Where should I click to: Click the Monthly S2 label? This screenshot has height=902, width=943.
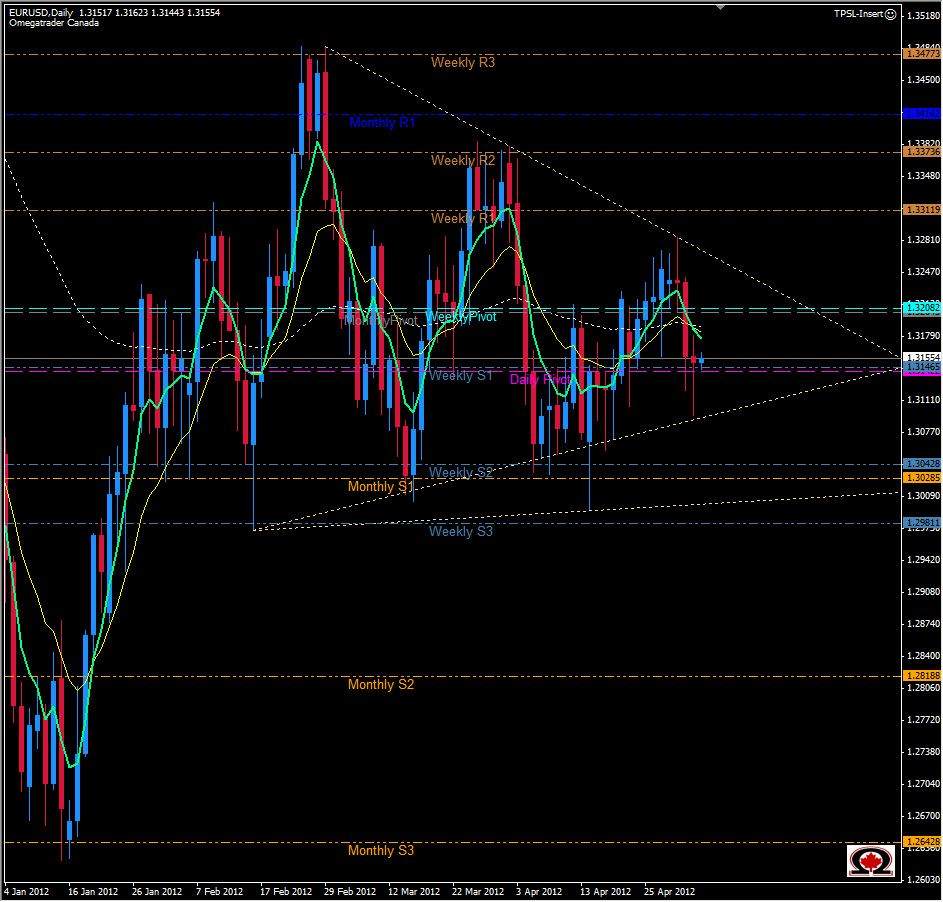(x=381, y=684)
